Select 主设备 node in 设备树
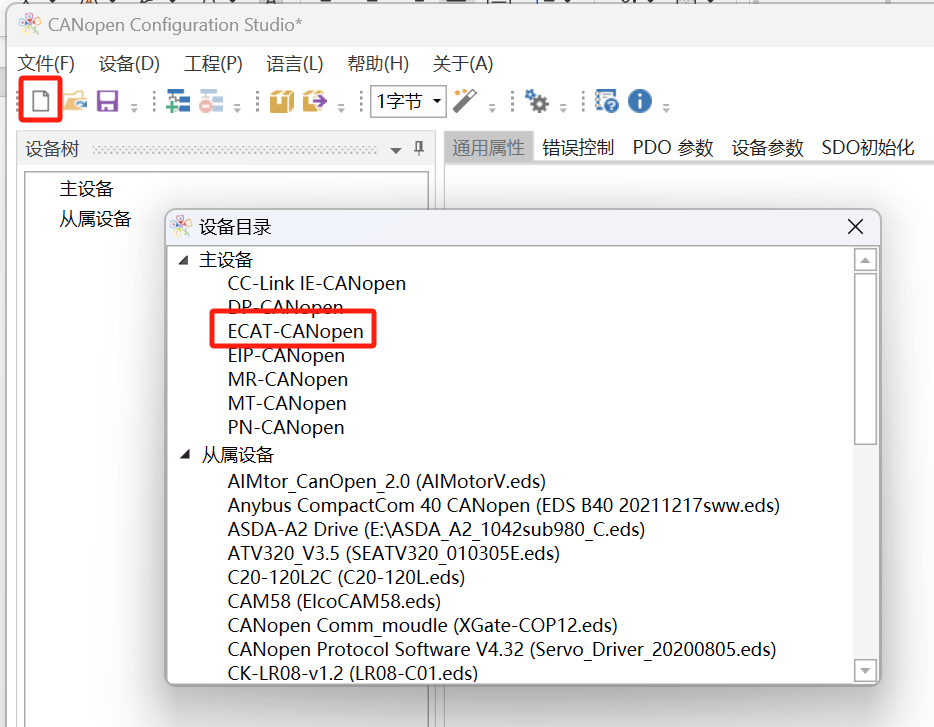Image resolution: width=934 pixels, height=727 pixels. pos(86,189)
